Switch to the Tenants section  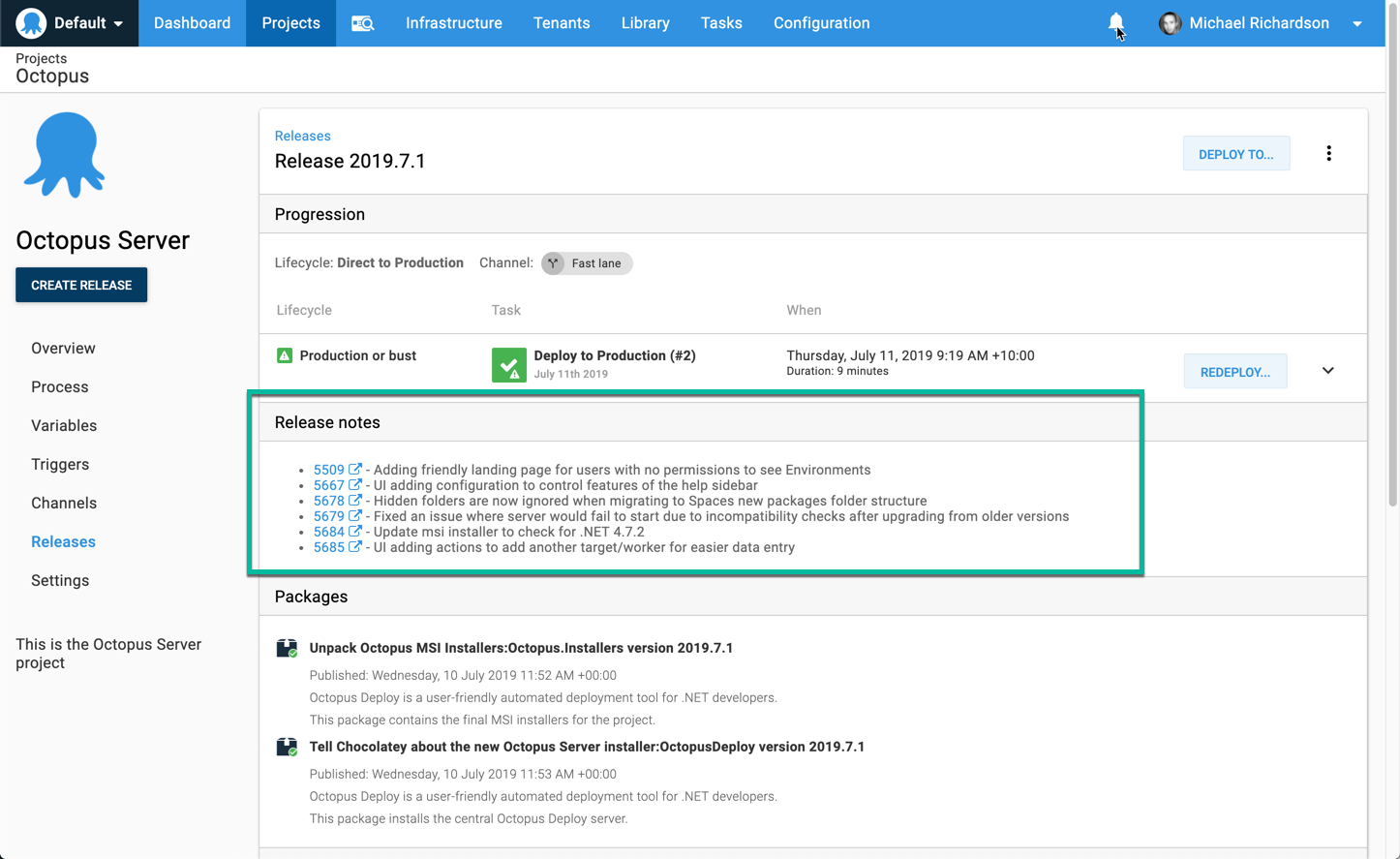(x=562, y=23)
